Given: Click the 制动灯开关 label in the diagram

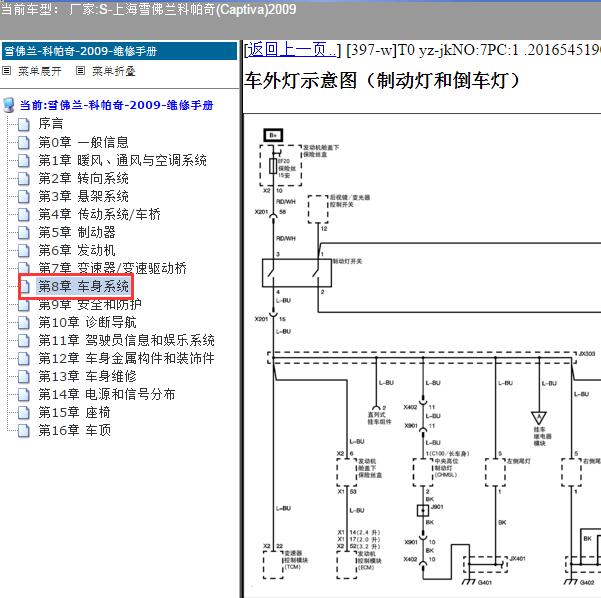Looking at the screenshot, I should (x=347, y=261).
